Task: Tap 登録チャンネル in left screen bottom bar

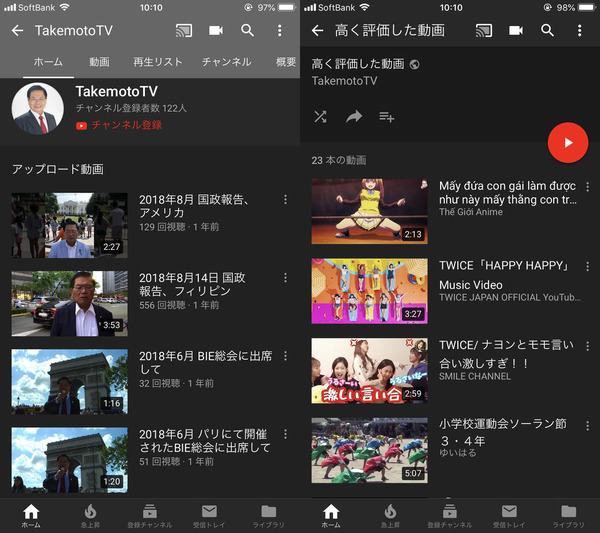Action: tap(150, 516)
